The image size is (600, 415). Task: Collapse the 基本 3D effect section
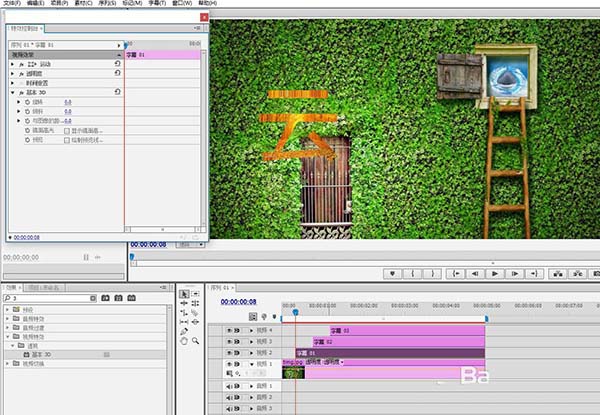pos(12,92)
